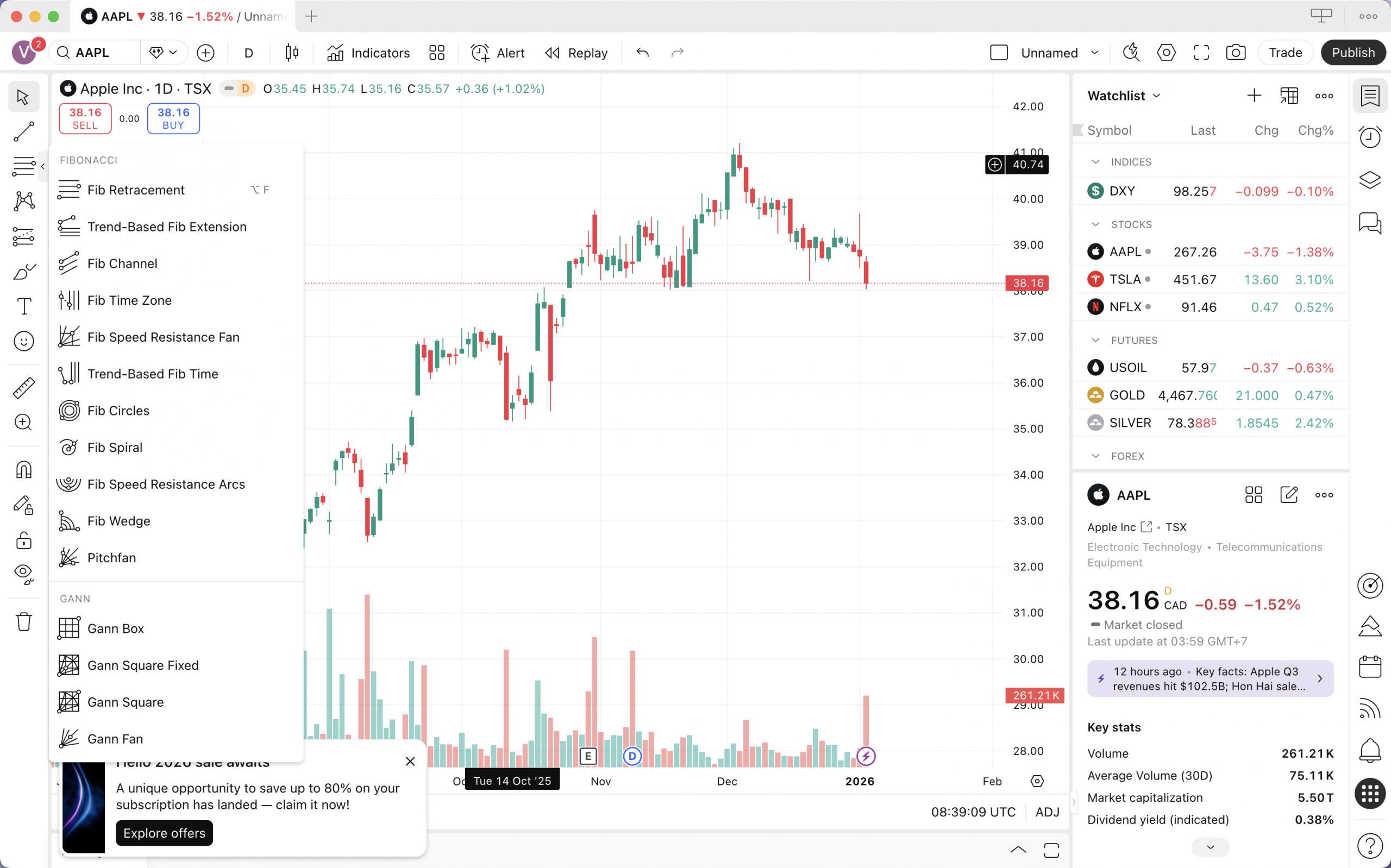Select Fib Channel from the Fibonacci menu
The width and height of the screenshot is (1391, 868).
pos(122,263)
